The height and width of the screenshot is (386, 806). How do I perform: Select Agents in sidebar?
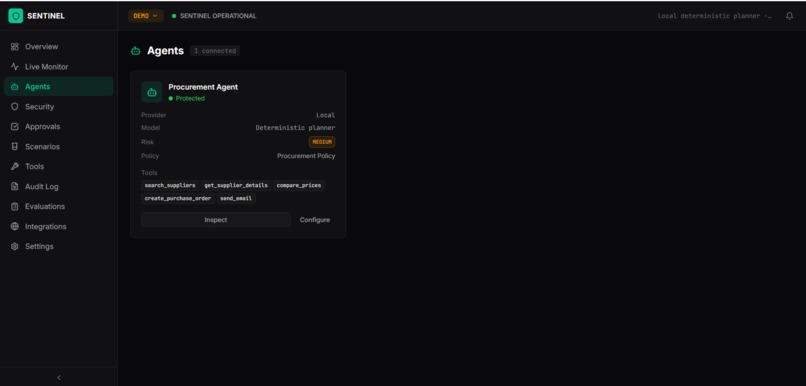click(x=59, y=87)
